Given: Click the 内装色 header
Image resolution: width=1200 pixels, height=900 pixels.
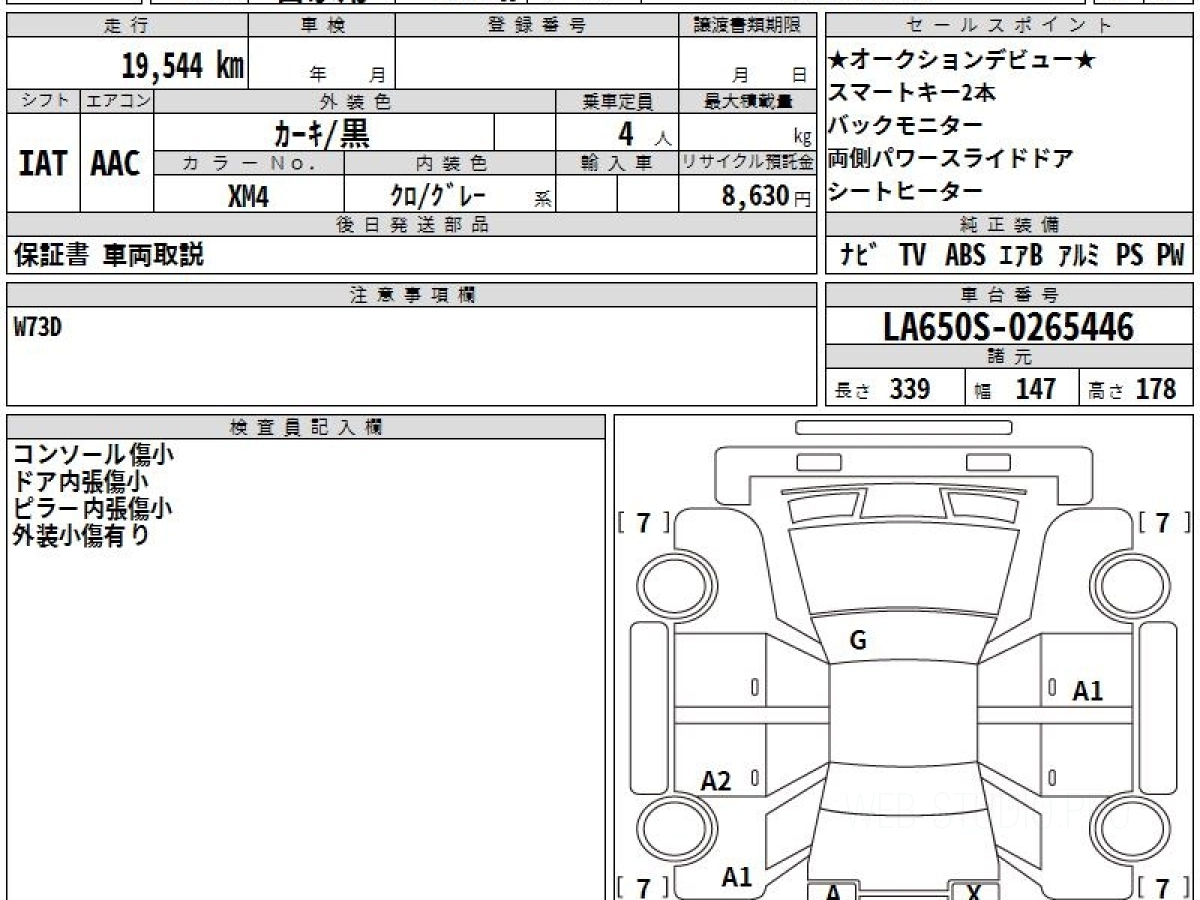Looking at the screenshot, I should click(450, 162).
